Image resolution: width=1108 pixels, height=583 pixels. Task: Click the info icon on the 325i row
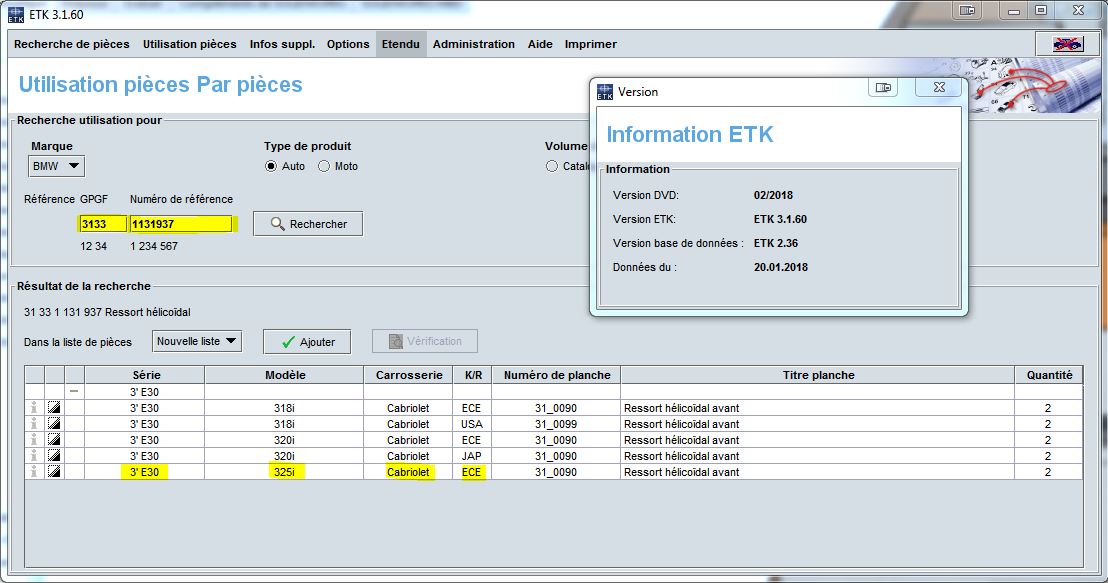pos(34,472)
